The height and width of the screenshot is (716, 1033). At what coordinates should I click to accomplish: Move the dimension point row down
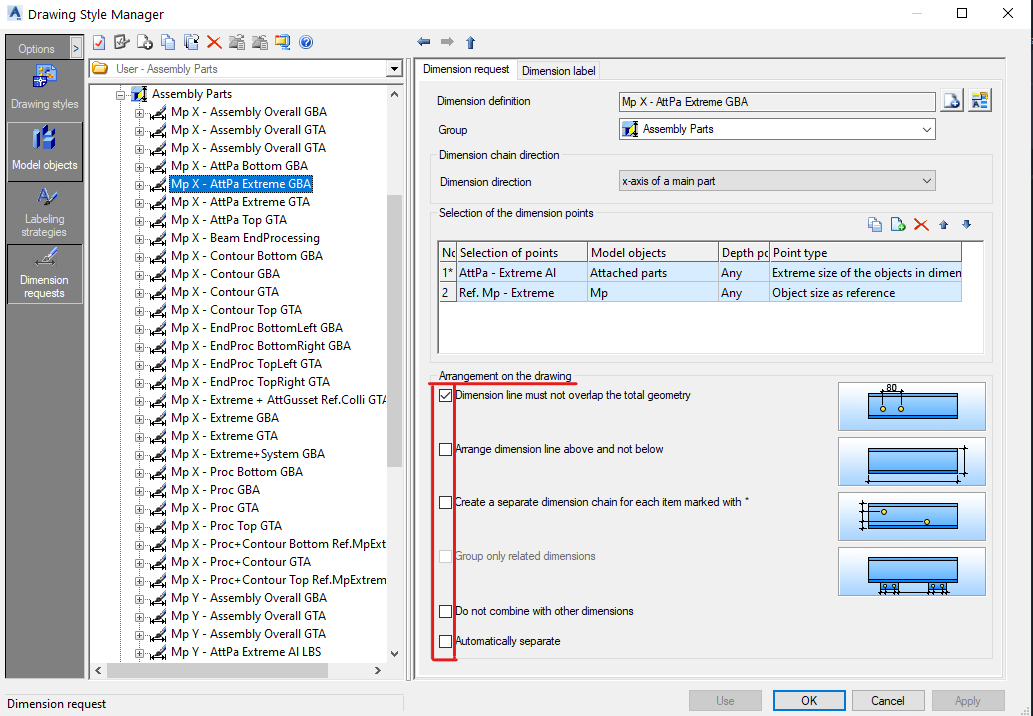coord(966,225)
